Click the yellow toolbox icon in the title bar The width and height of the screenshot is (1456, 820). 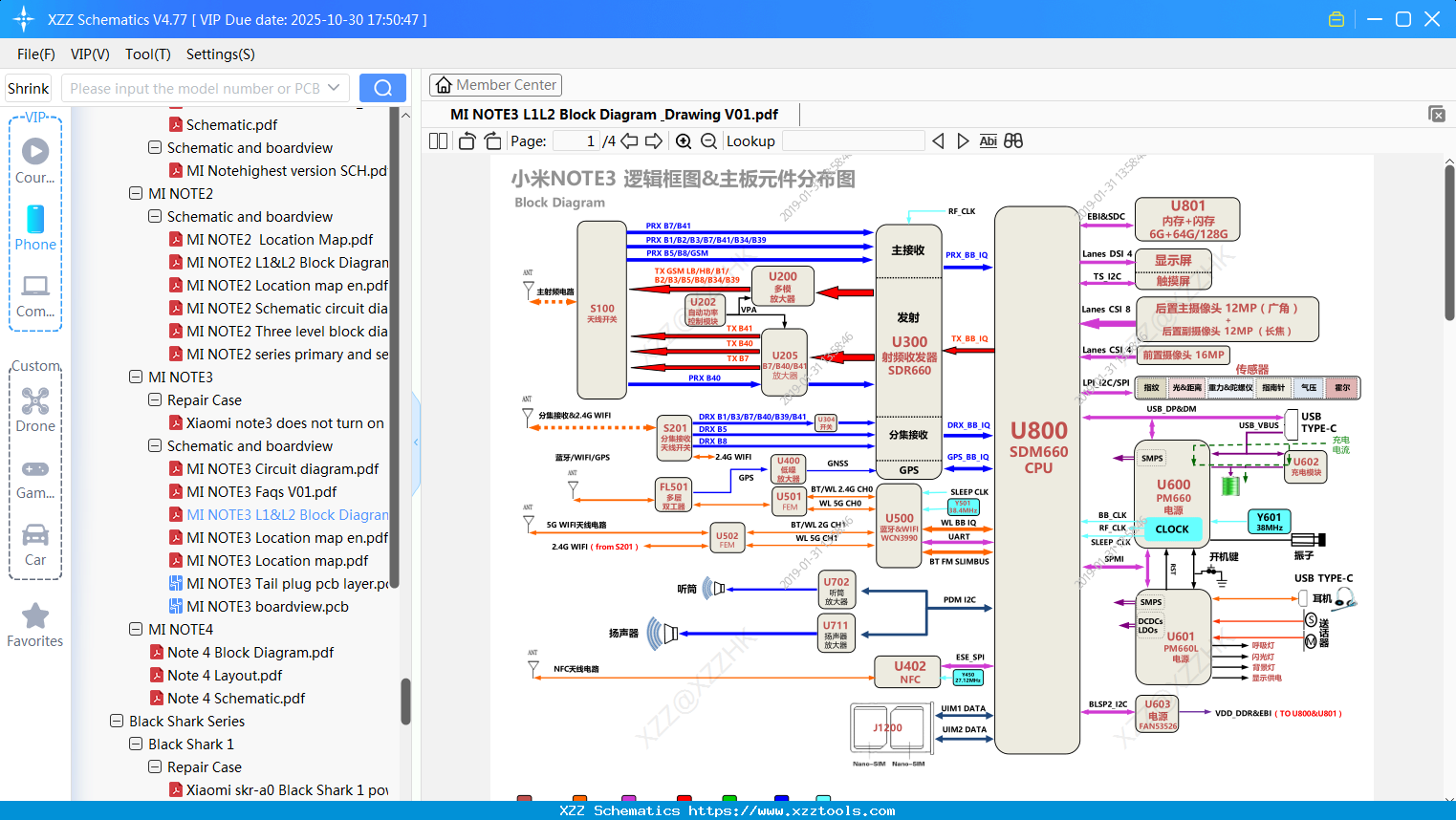pos(1336,18)
